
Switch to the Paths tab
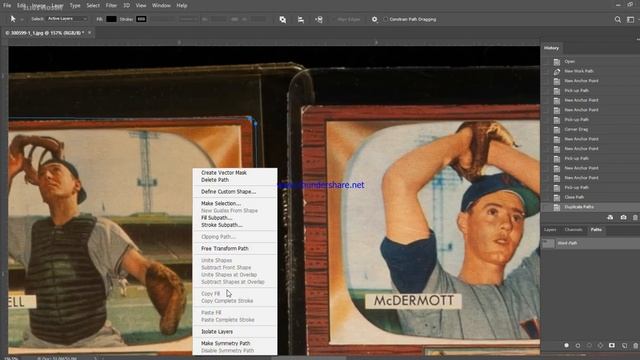596,230
